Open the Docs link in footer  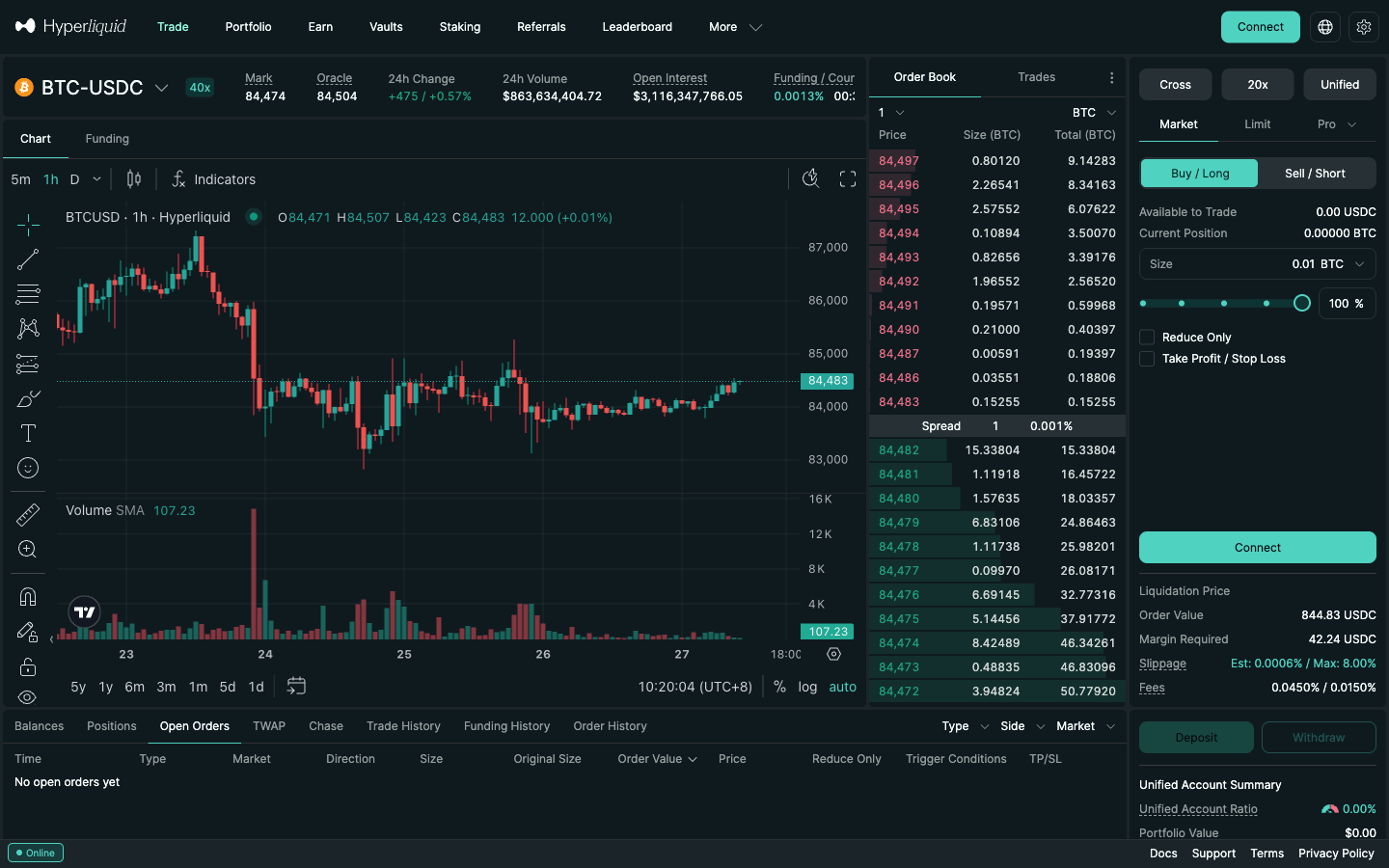click(1163, 854)
